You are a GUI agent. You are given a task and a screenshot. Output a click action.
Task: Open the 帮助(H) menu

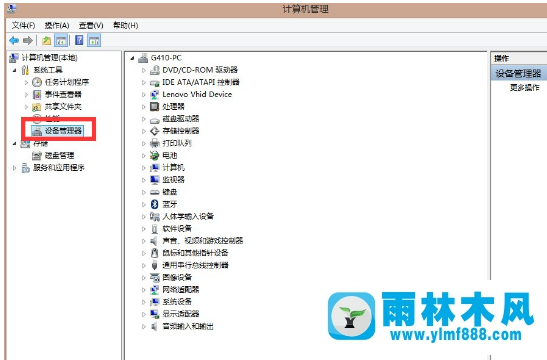[x=126, y=25]
